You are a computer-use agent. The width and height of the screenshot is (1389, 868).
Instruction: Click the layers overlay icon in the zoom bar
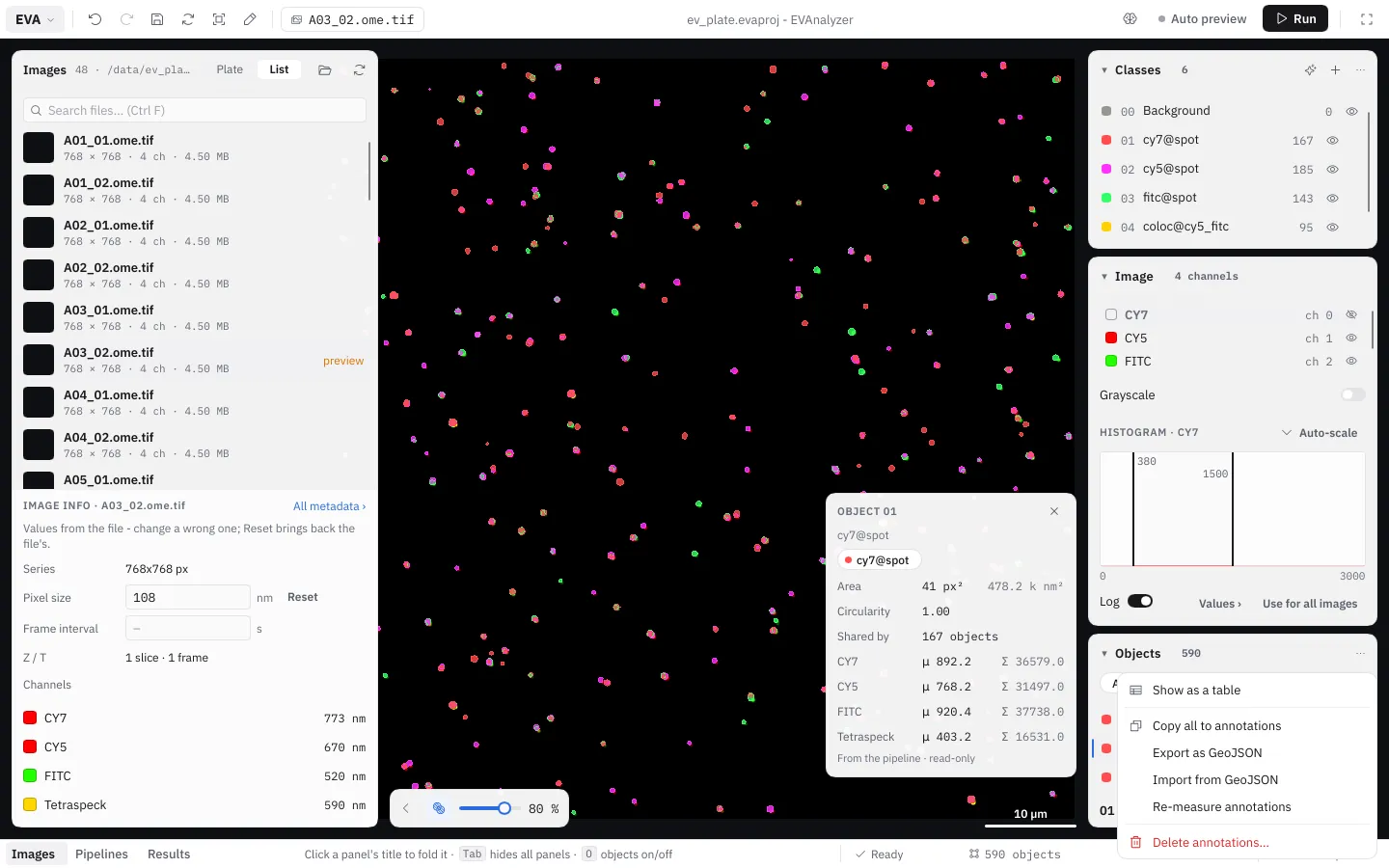point(439,808)
